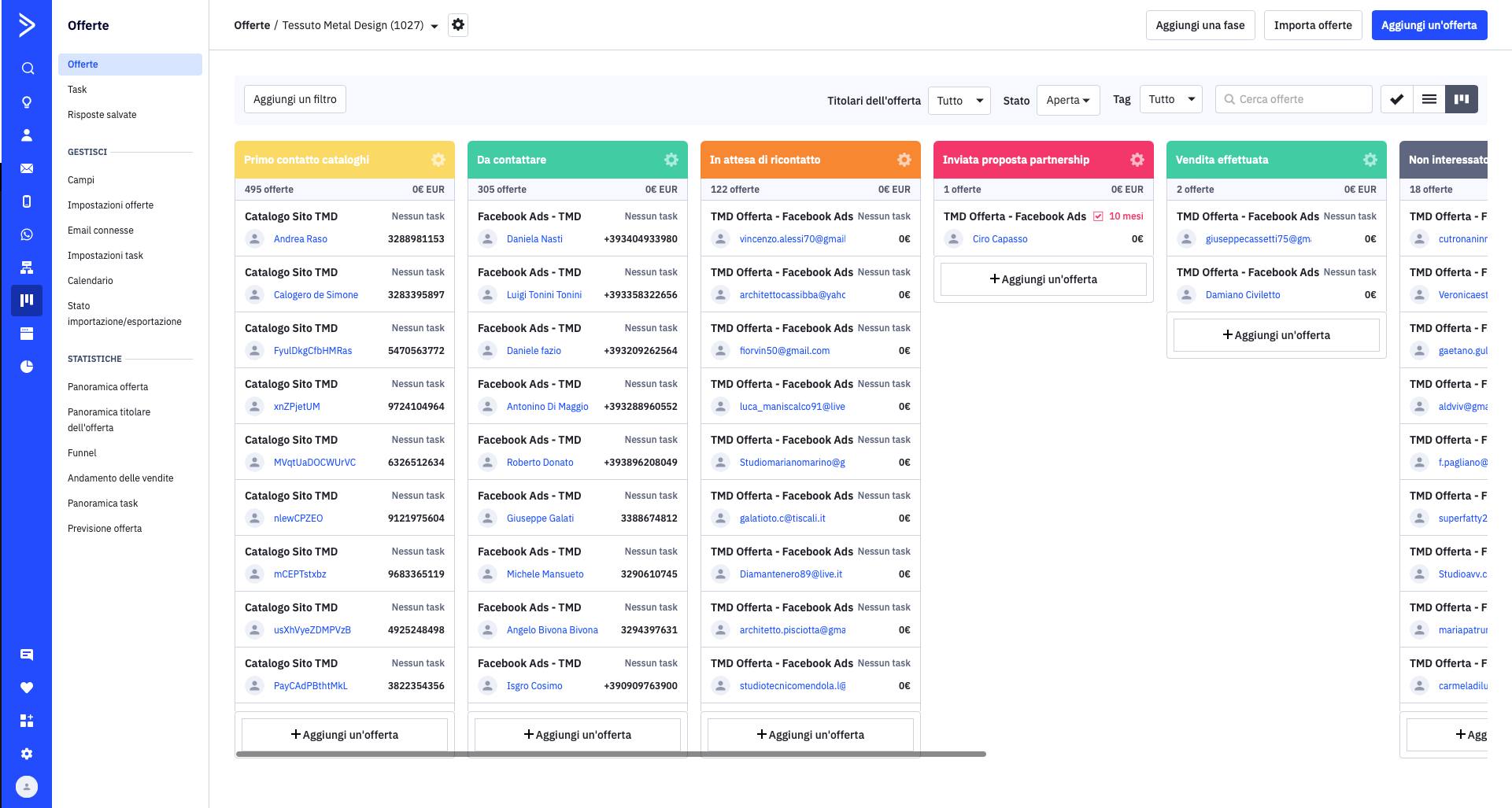
Task: Open gear settings on Da contattare stage
Action: (x=671, y=160)
